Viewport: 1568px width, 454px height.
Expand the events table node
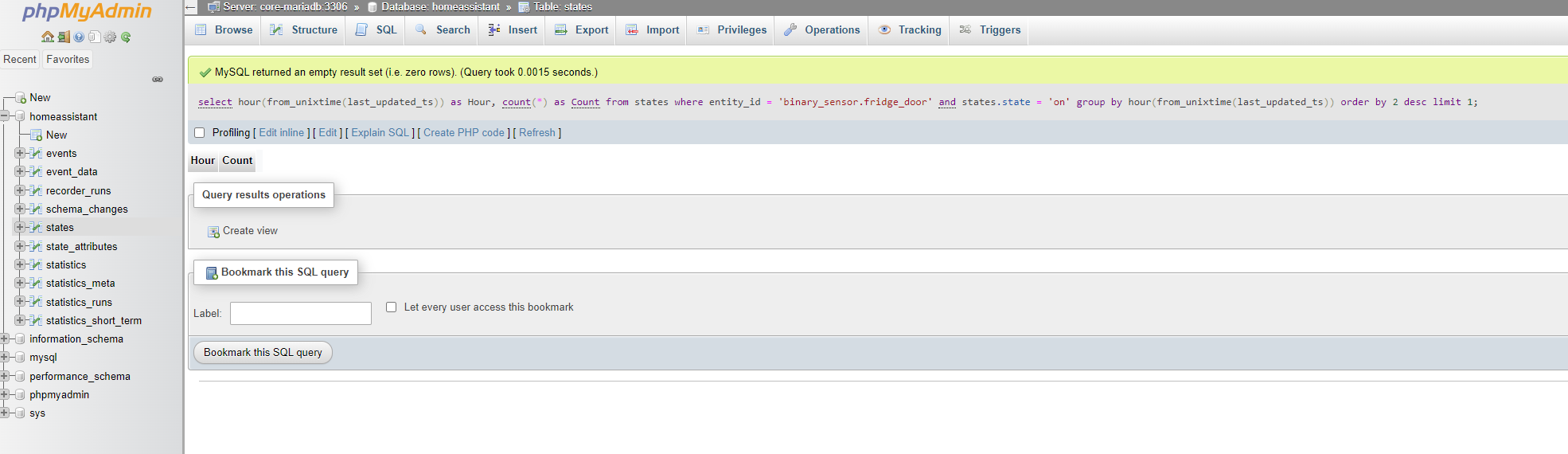pyautogui.click(x=20, y=153)
